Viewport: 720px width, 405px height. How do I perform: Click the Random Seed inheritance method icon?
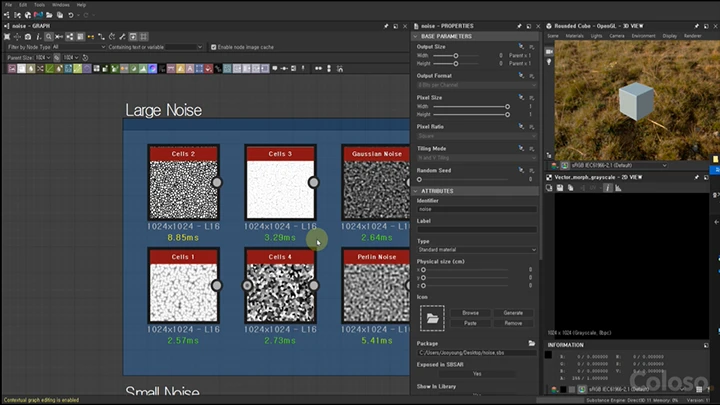[x=521, y=170]
